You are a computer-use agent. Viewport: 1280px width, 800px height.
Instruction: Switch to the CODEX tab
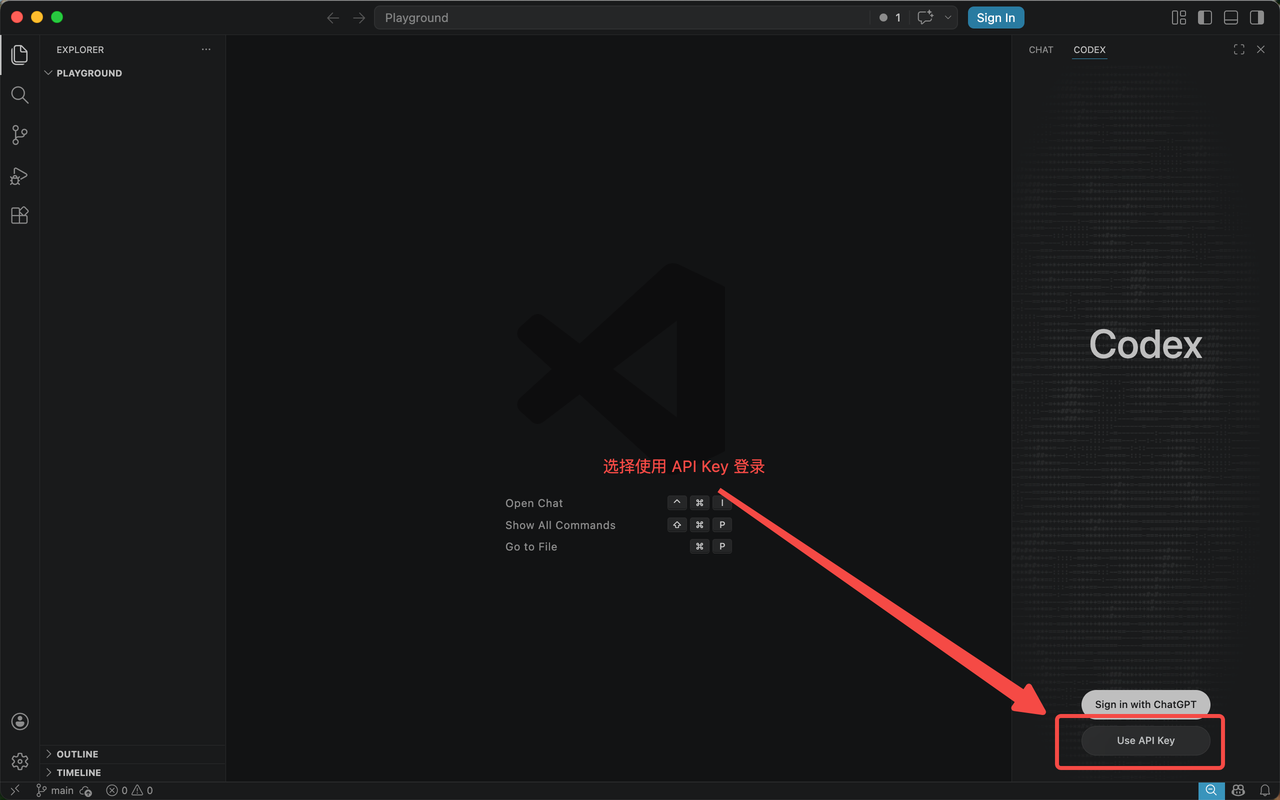coord(1089,50)
